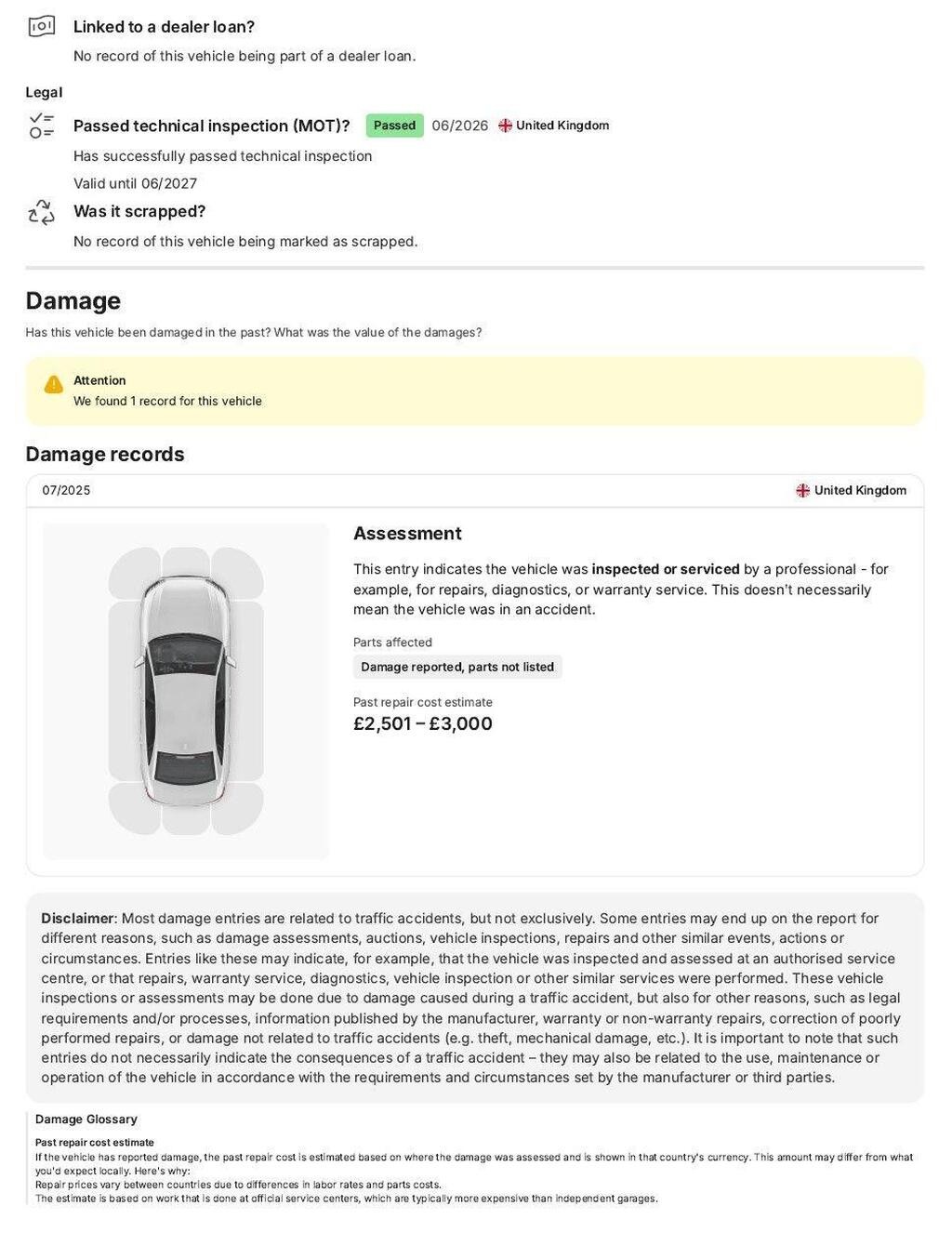Screen dimensions: 952x1246
Task: Click the Damage Glossary heading
Action: (86, 1120)
